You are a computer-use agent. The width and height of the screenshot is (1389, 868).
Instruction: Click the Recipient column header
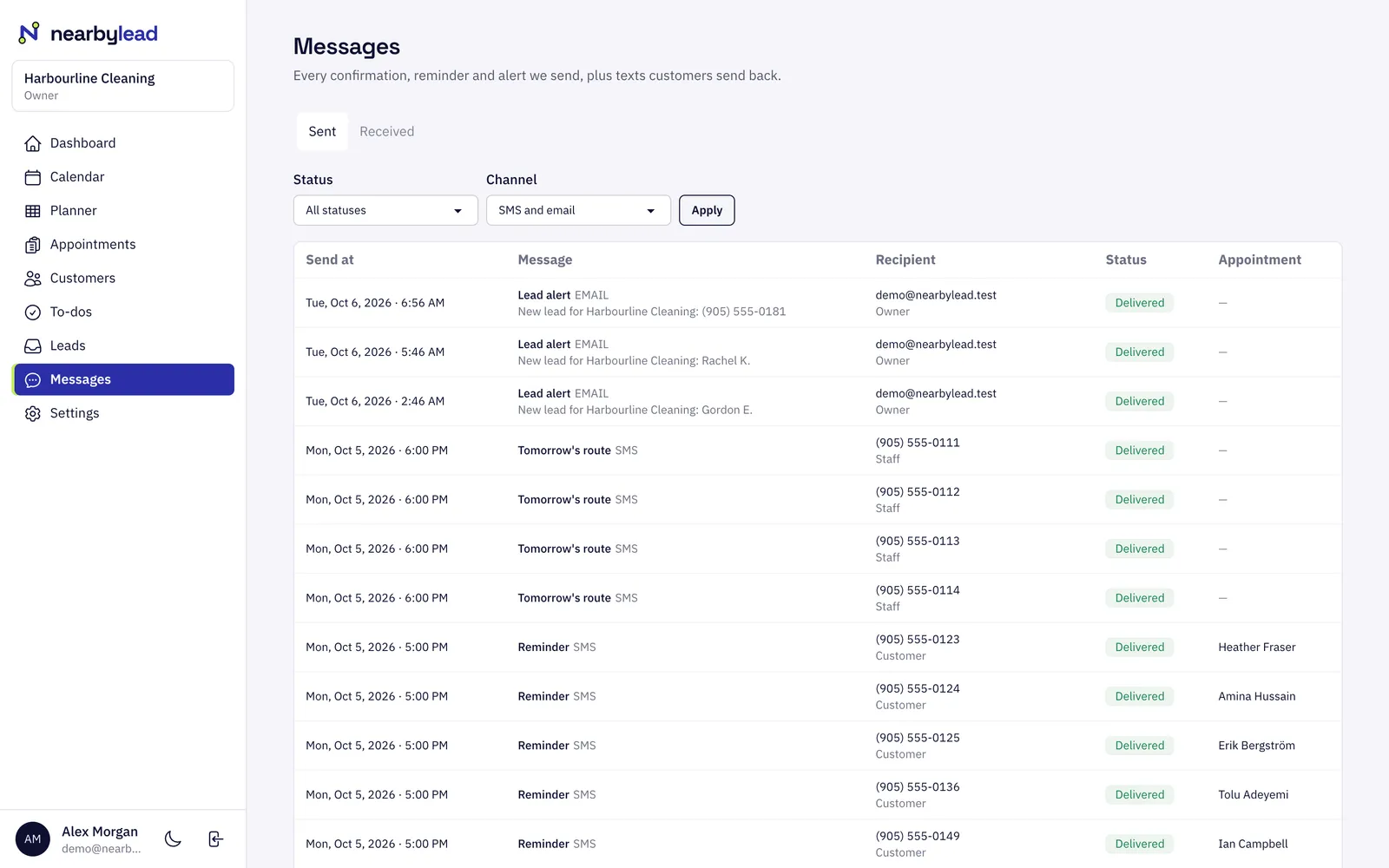pos(905,260)
